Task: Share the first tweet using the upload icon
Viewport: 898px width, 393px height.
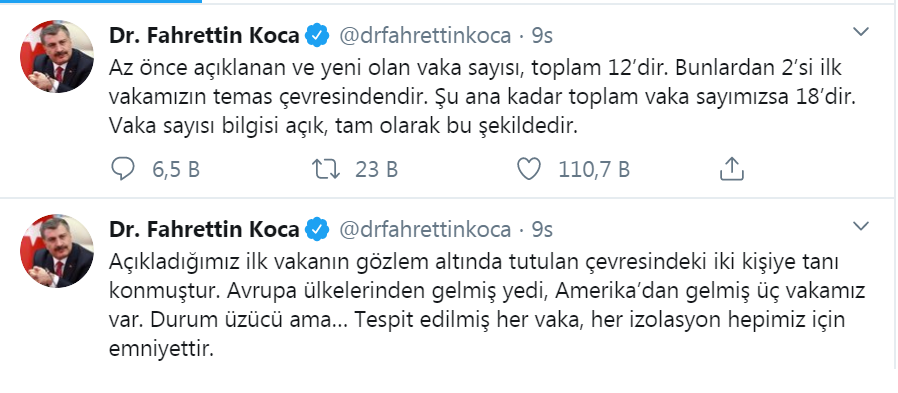Action: [x=731, y=169]
